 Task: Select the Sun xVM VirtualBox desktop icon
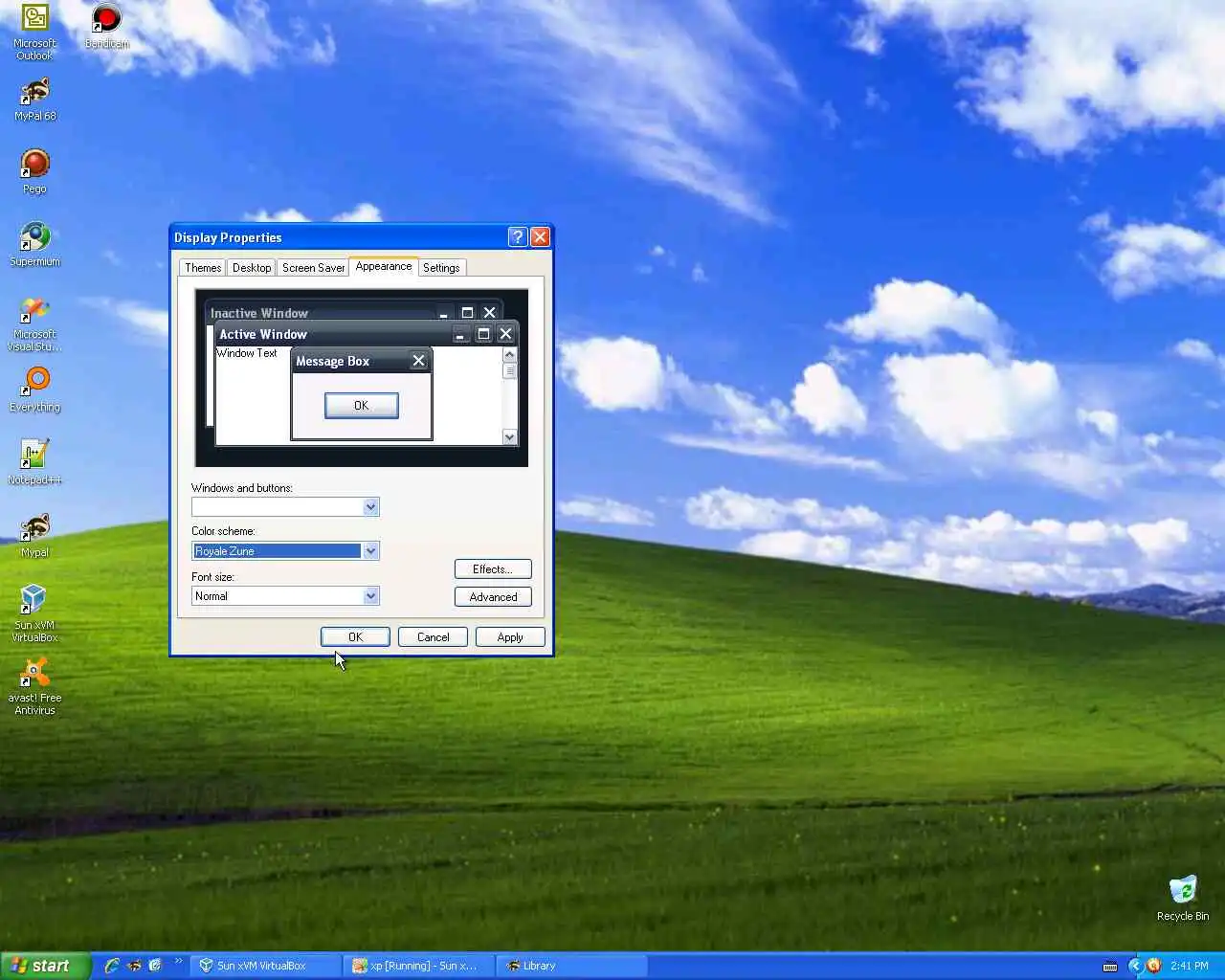coord(34,614)
